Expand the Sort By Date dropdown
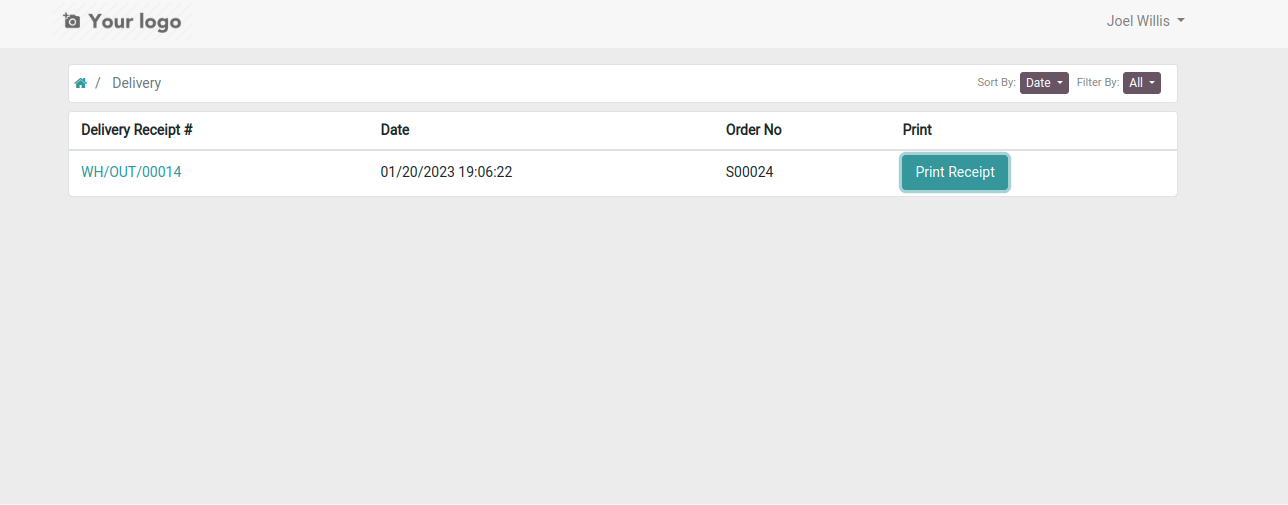The width and height of the screenshot is (1288, 505). click(x=1044, y=83)
